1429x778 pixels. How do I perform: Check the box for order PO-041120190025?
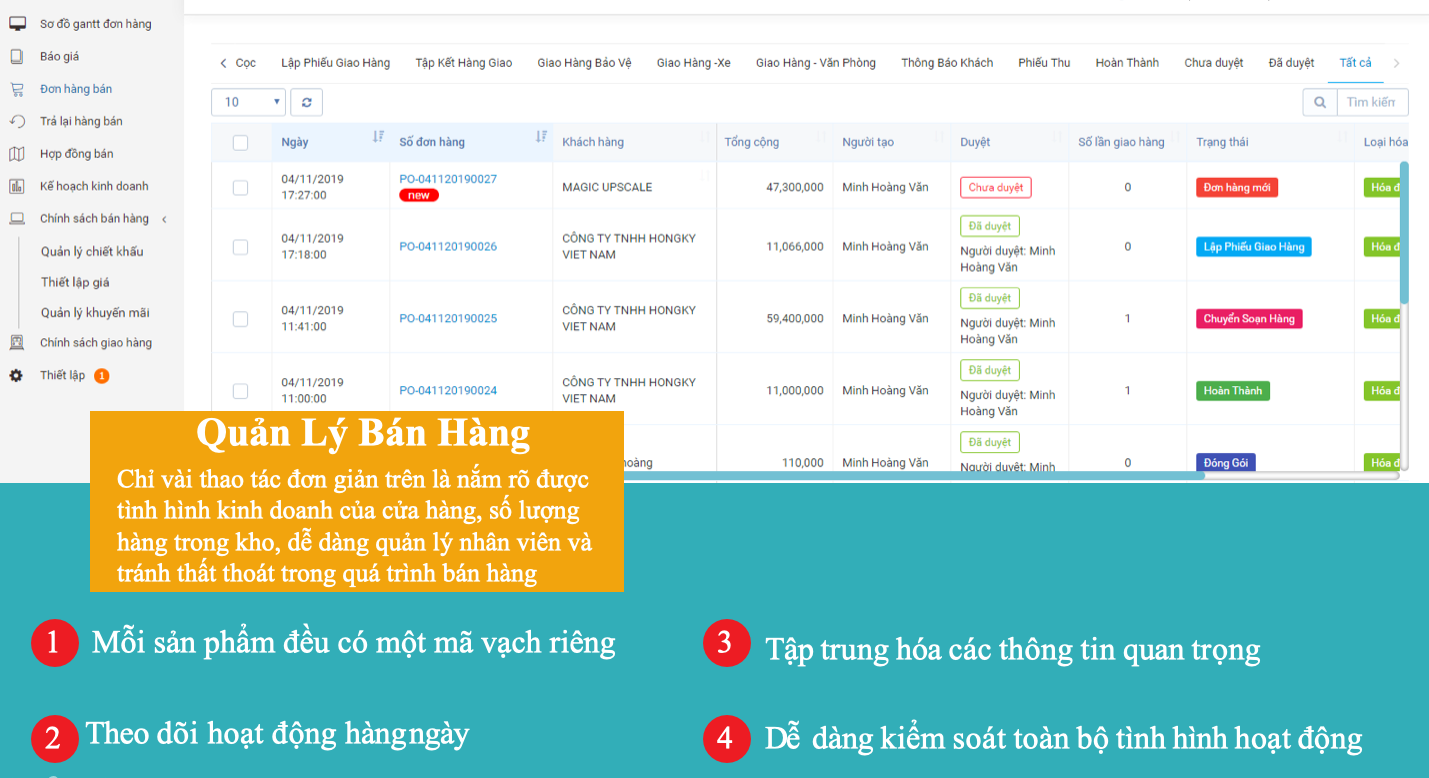pyautogui.click(x=240, y=319)
